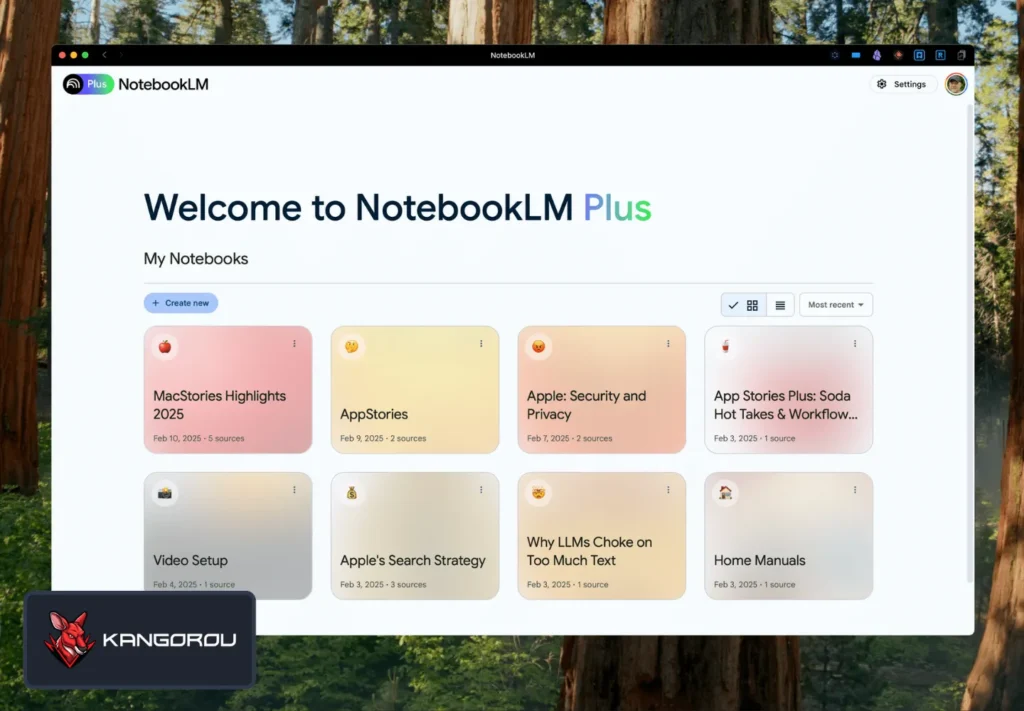This screenshot has height=711, width=1024.
Task: Click the 'Feb 7, 2025 · 2 sources' text
Action: 569,438
